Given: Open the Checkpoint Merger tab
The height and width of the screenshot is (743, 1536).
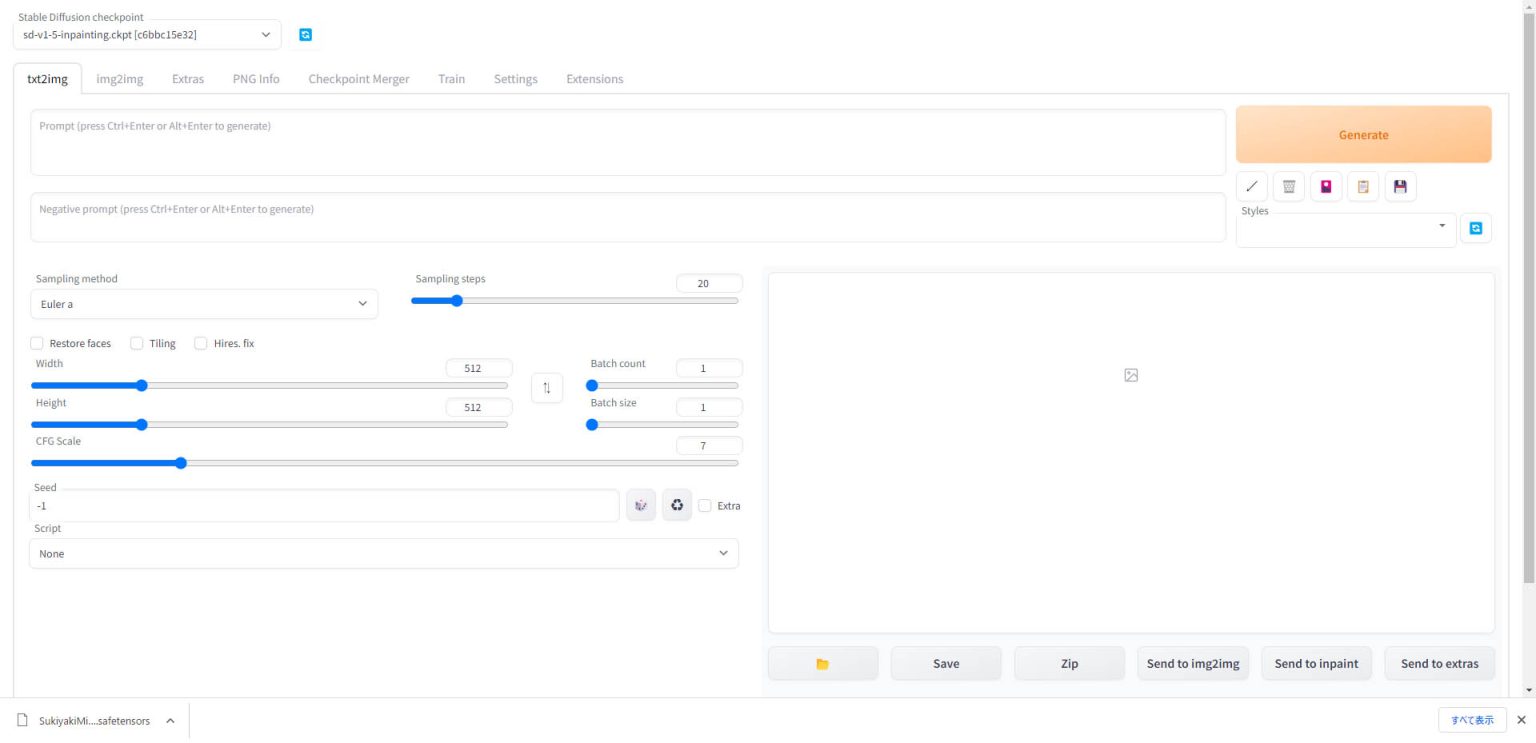Looking at the screenshot, I should pyautogui.click(x=358, y=78).
